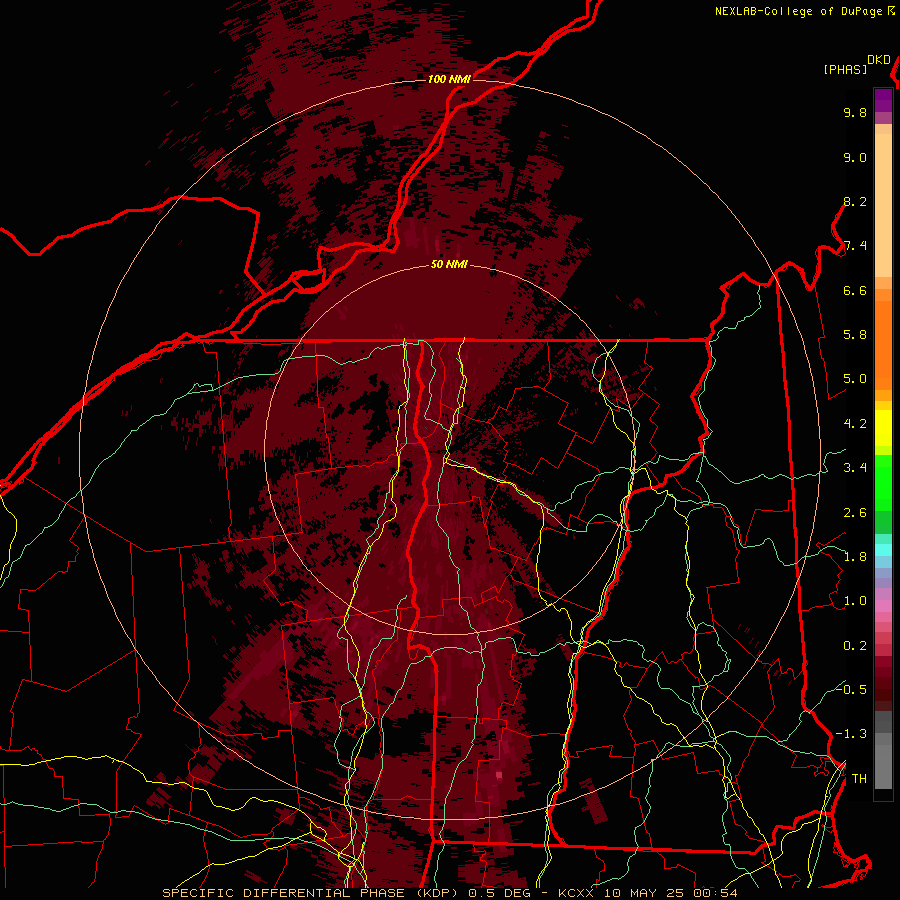Click the [PHAS] legend heading

tap(845, 69)
